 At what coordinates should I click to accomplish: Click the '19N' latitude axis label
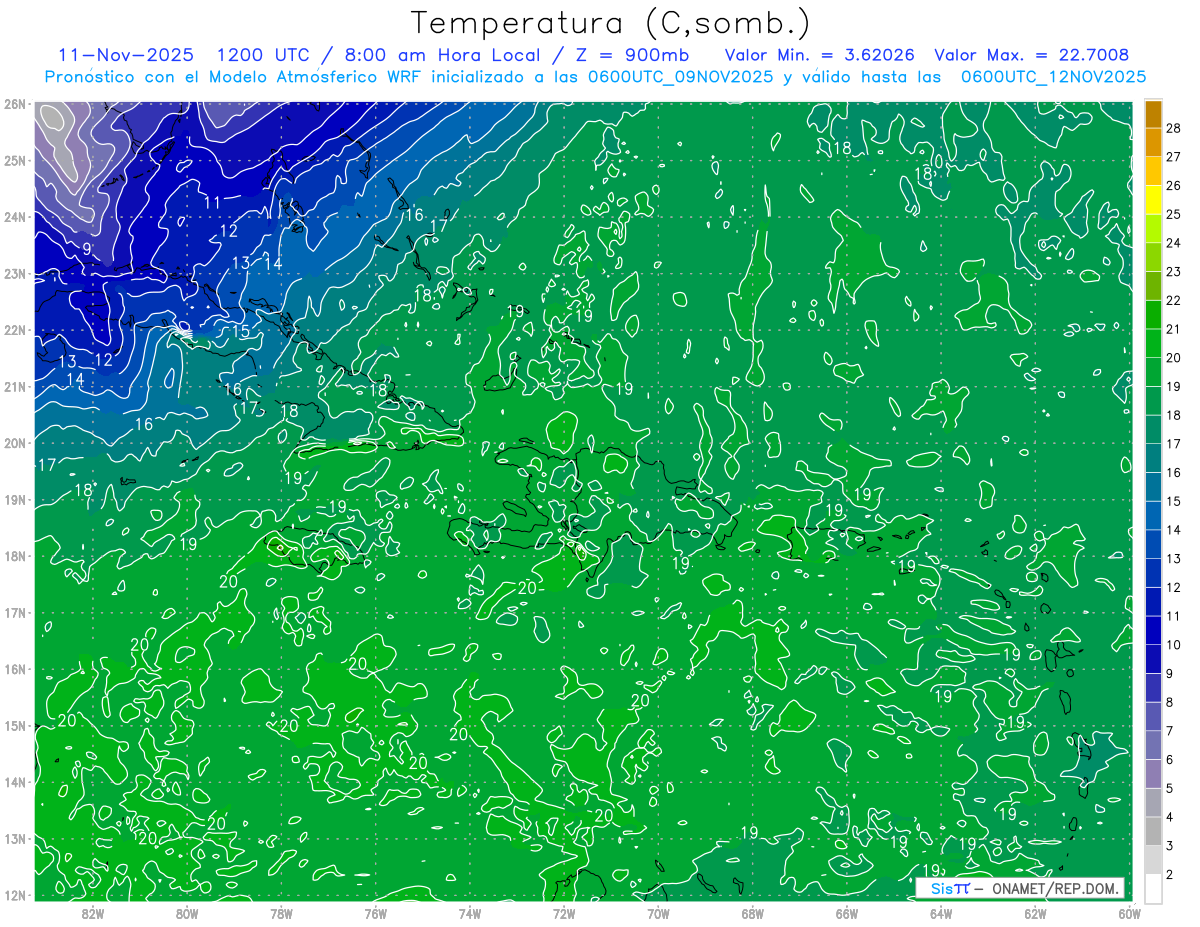[x=14, y=499]
